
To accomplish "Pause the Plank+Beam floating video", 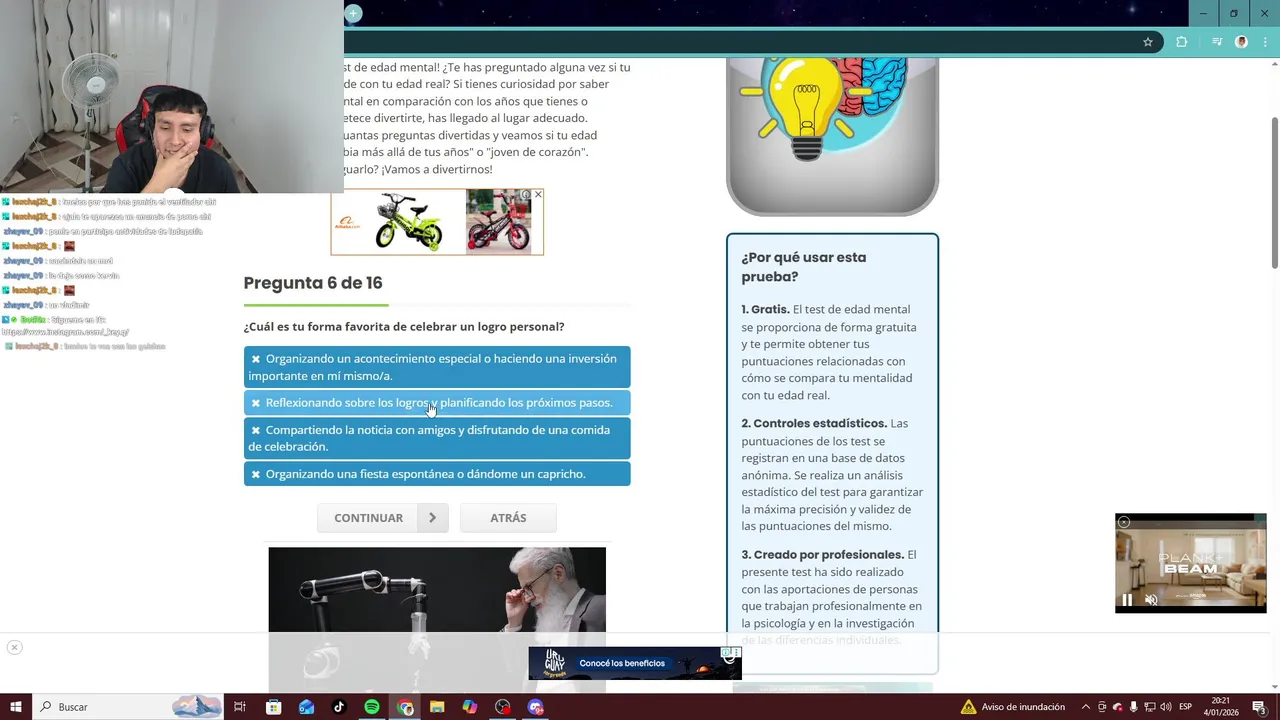I will click(x=1127, y=600).
